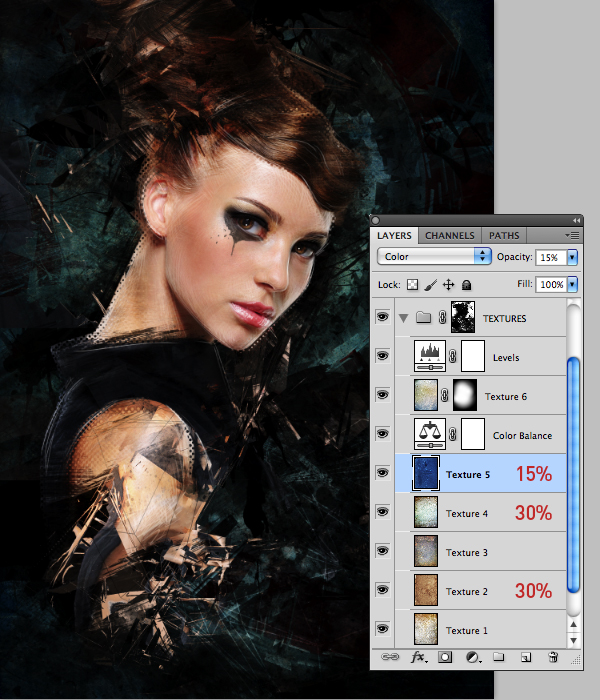
Task: Click the Texture 4 thumbnail
Action: pyautogui.click(x=426, y=512)
